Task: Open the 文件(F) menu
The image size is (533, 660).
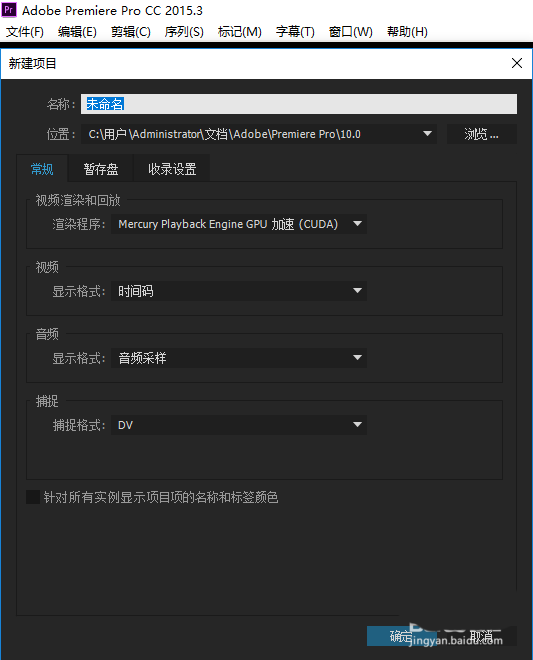Action: [x=25, y=32]
